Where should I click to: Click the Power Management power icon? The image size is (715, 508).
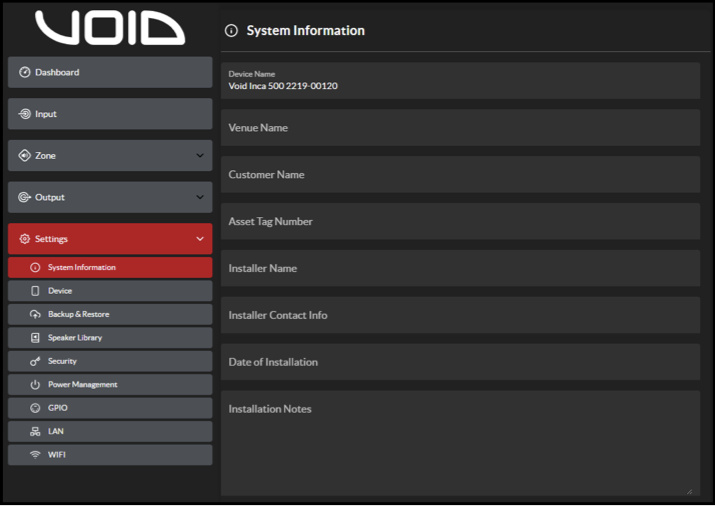tap(35, 385)
